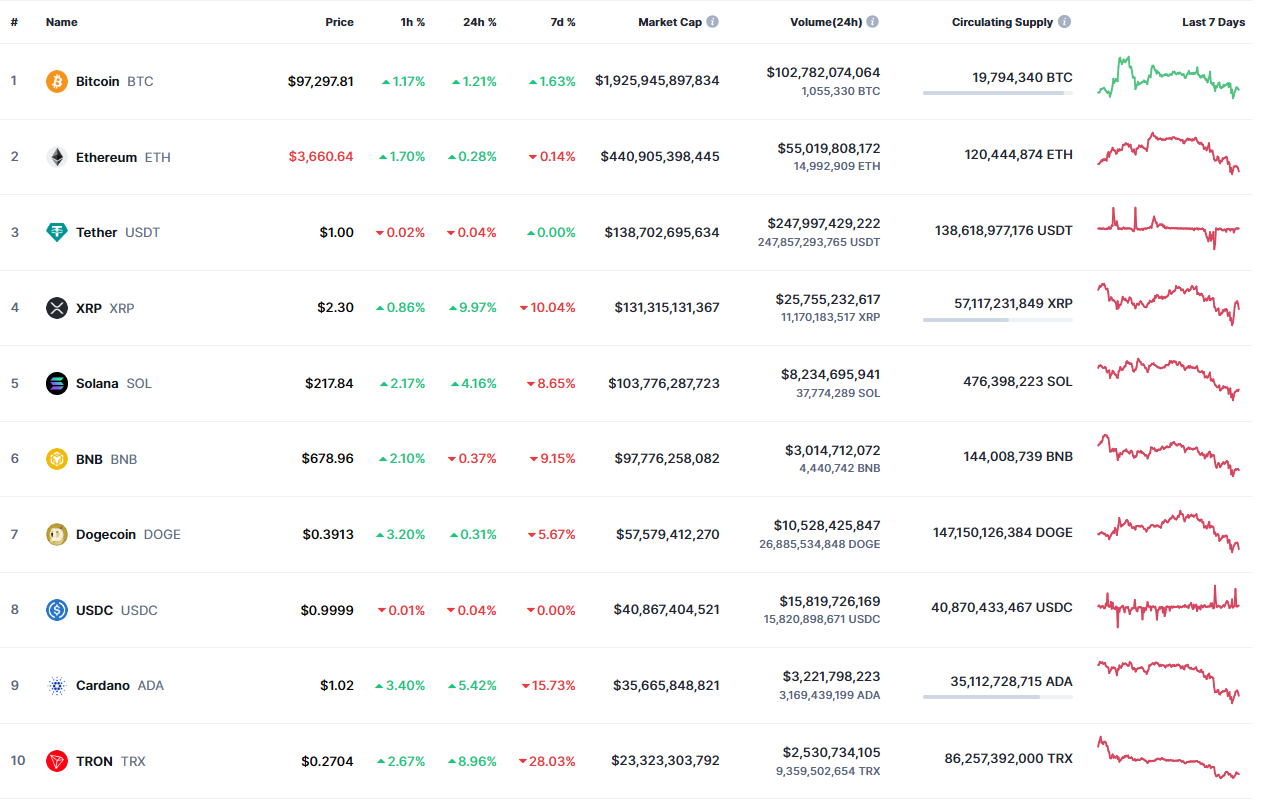Click the USDC blue logo icon

coord(57,610)
